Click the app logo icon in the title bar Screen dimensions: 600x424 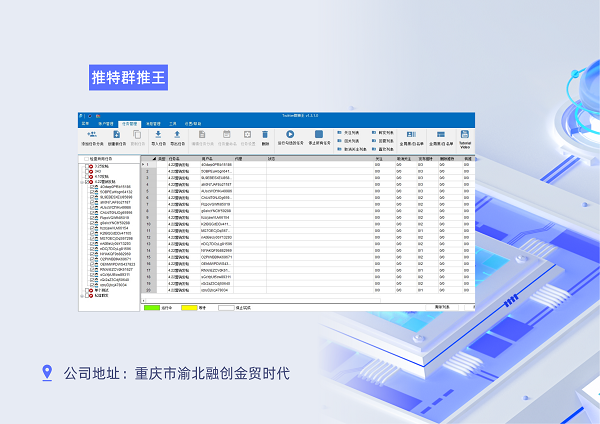[x=80, y=116]
